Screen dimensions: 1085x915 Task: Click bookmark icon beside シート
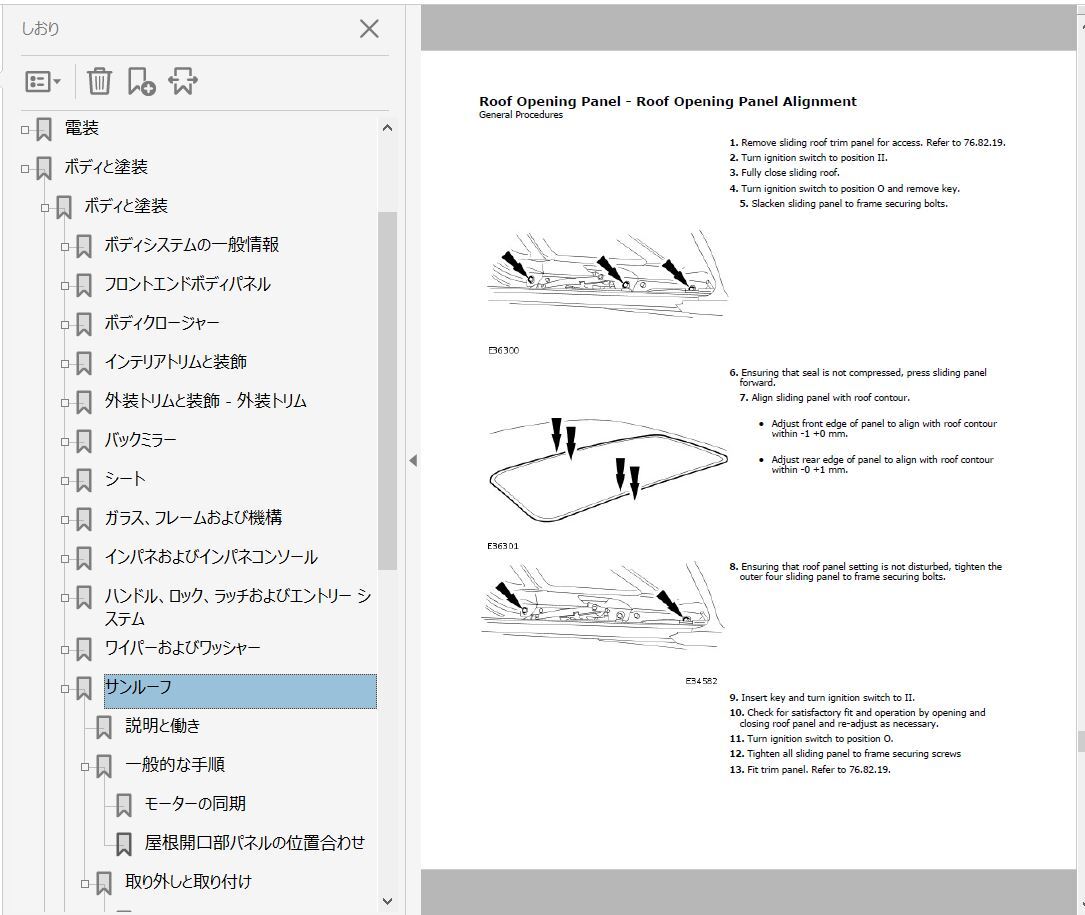(84, 480)
